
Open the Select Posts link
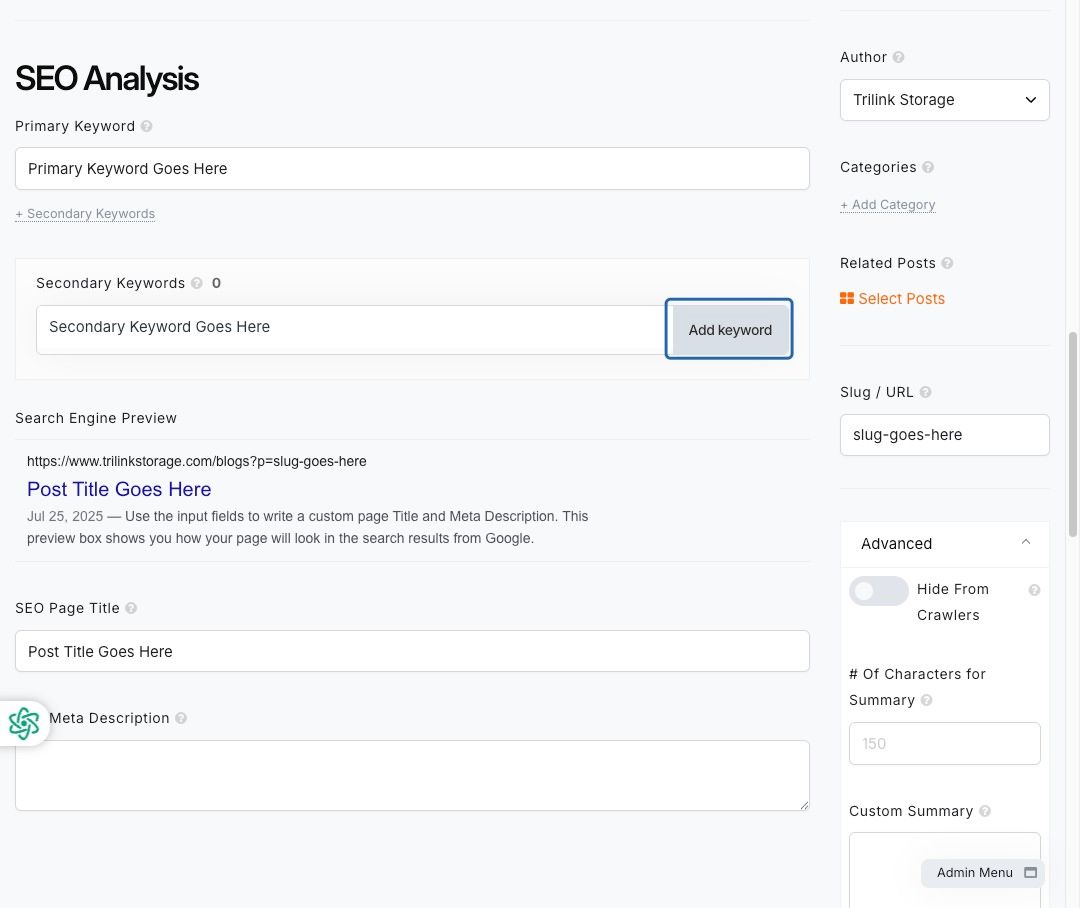(x=901, y=298)
